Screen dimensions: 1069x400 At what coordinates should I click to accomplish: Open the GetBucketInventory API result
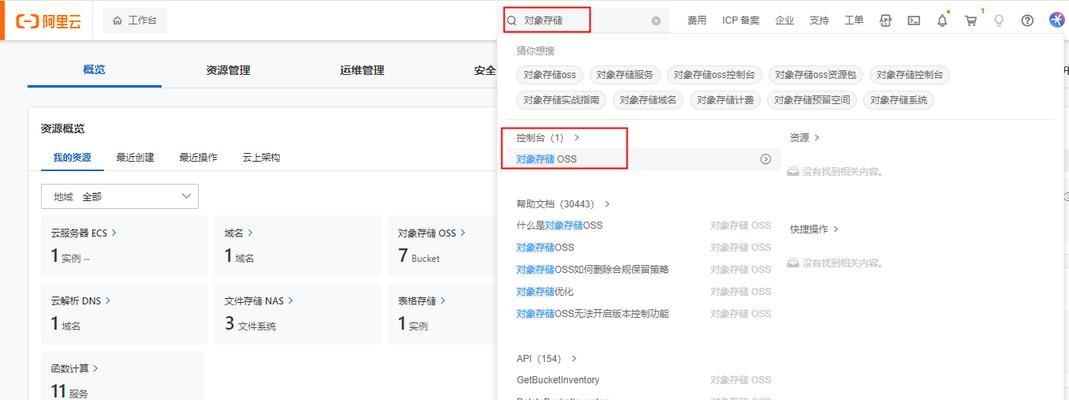click(x=558, y=380)
